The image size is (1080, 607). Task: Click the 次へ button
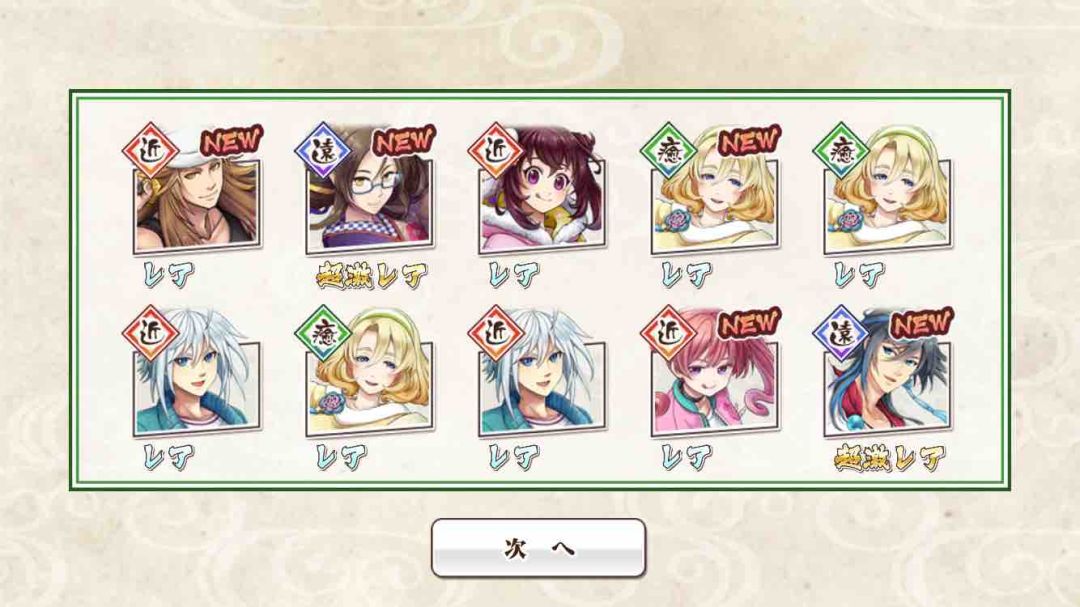tap(538, 548)
